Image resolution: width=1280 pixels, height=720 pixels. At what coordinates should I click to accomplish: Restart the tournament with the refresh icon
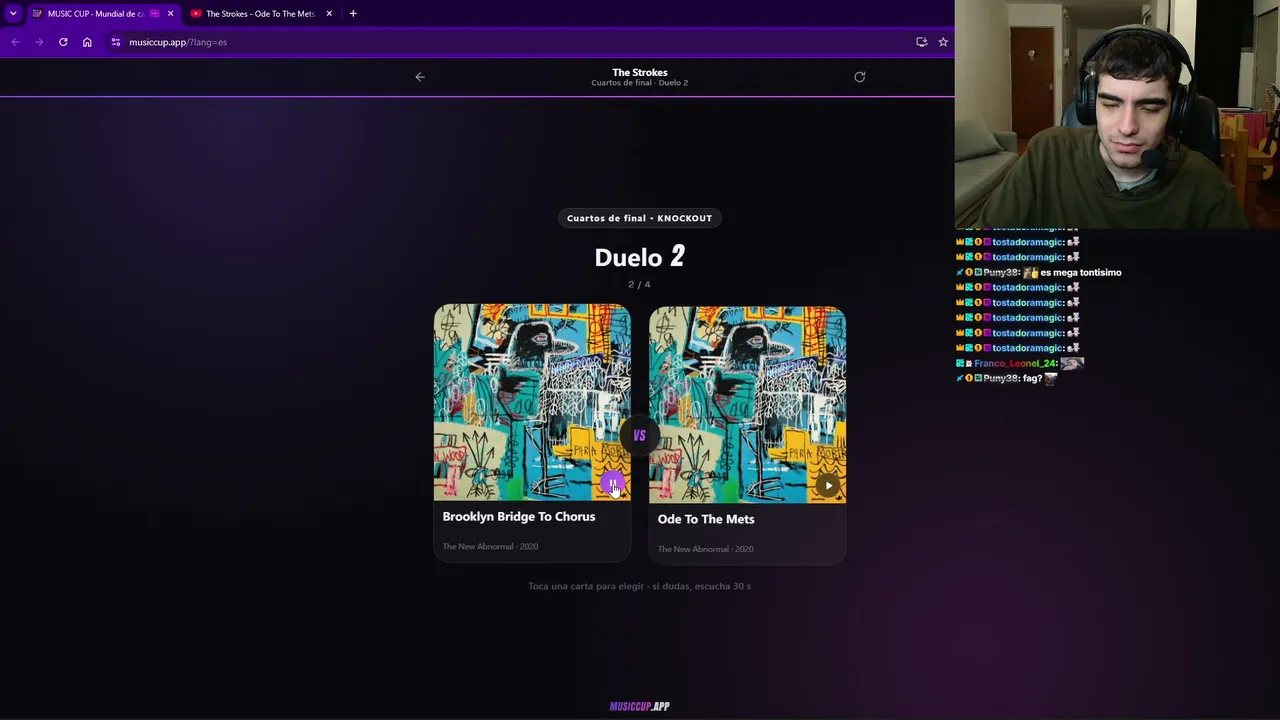tap(860, 77)
